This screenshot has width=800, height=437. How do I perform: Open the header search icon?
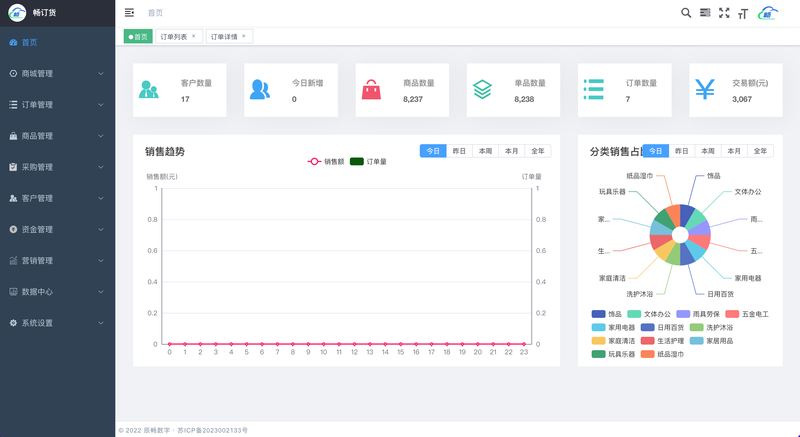click(686, 13)
